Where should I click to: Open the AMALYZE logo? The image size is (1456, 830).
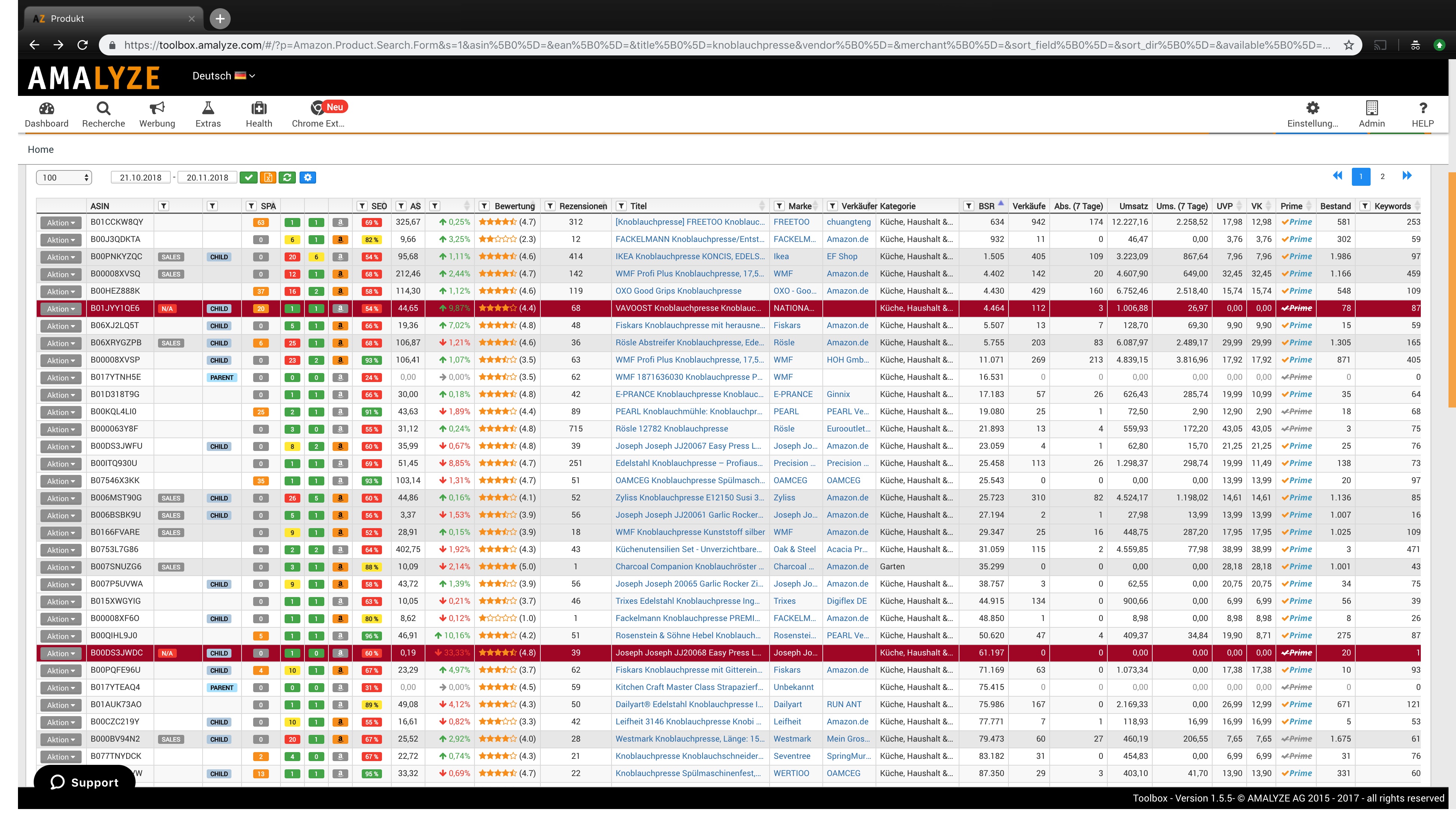pos(94,78)
